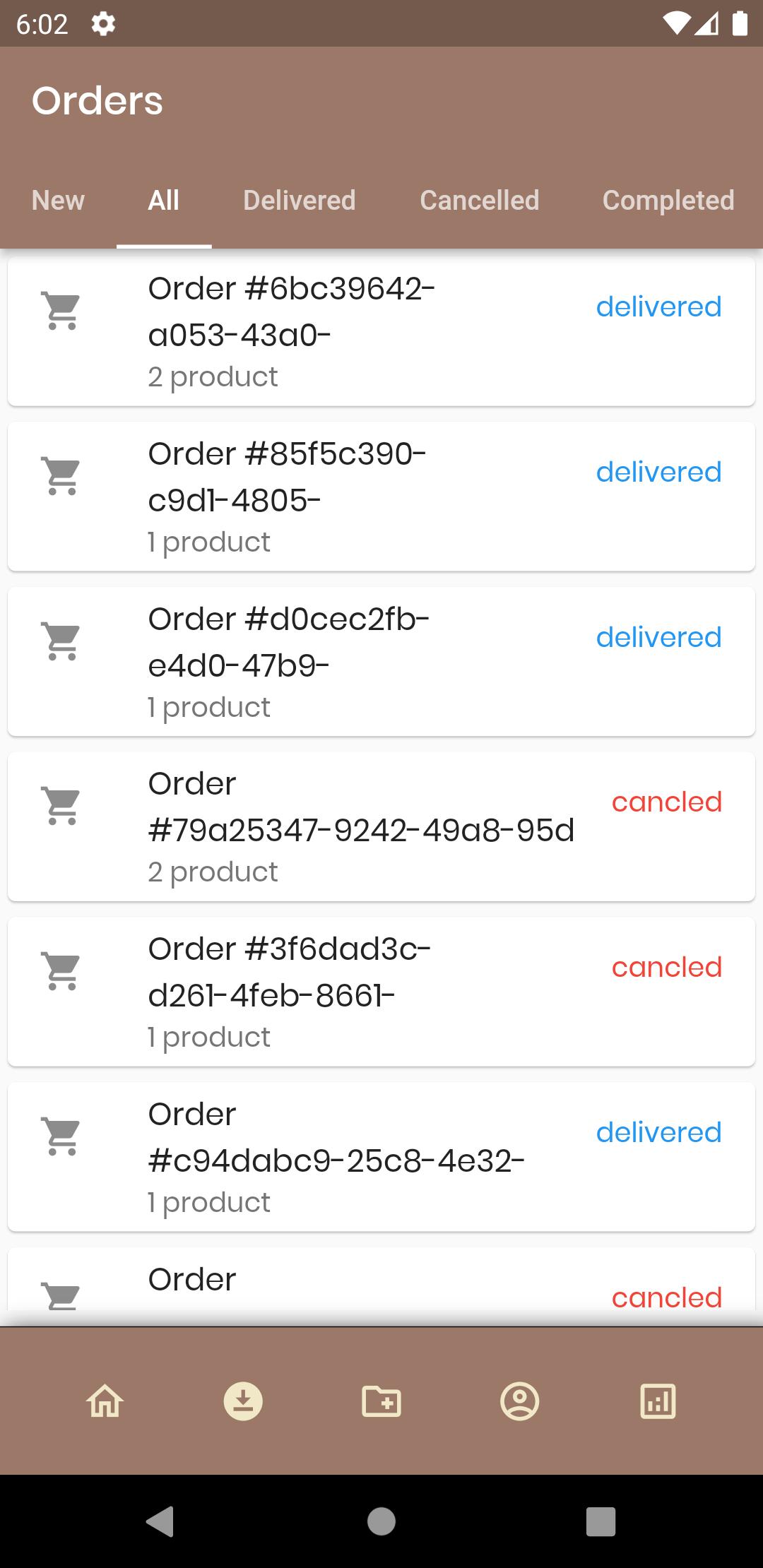Open order #85f5c390-c9d1-4805
The image size is (763, 1568).
coord(381,497)
